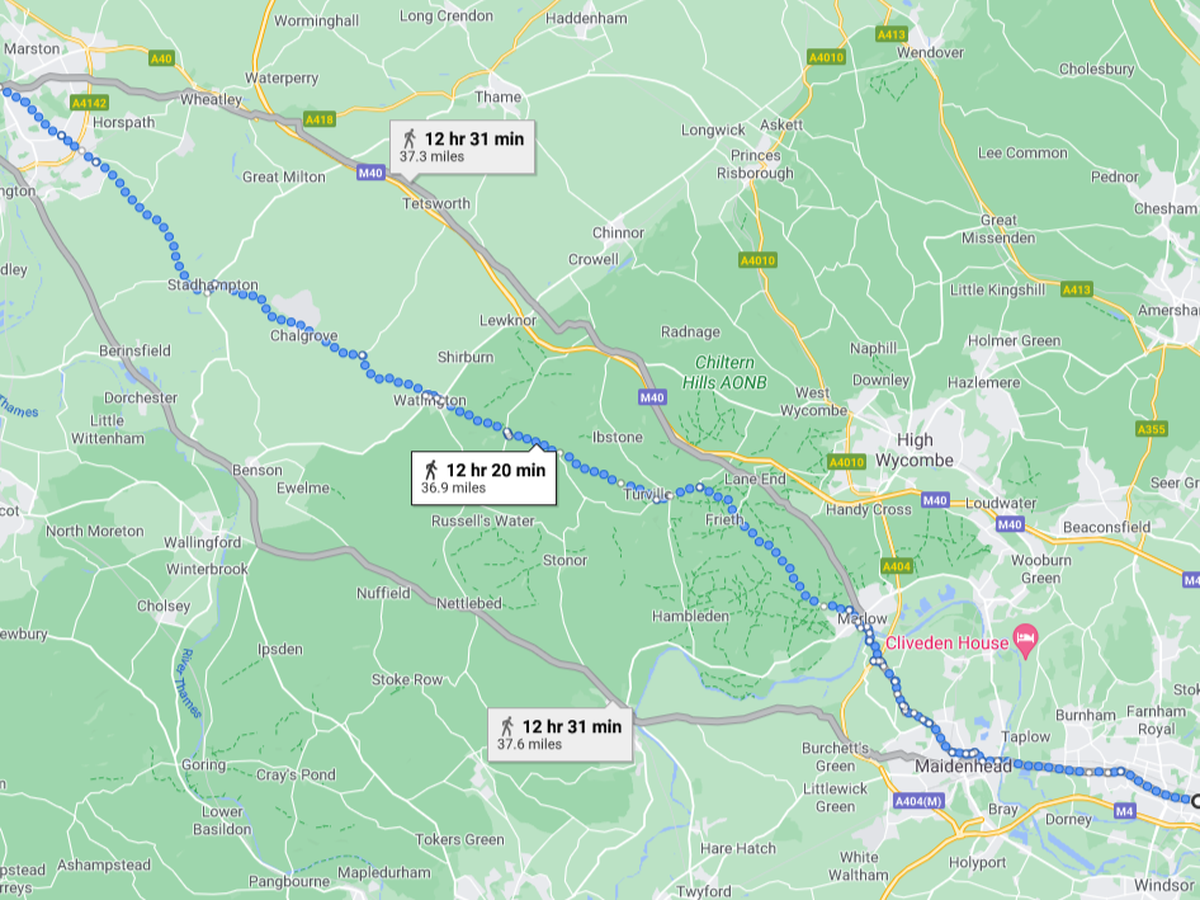Click the walking icon on the 37.3 miles label
This screenshot has width=1200, height=900.
pyautogui.click(x=409, y=138)
